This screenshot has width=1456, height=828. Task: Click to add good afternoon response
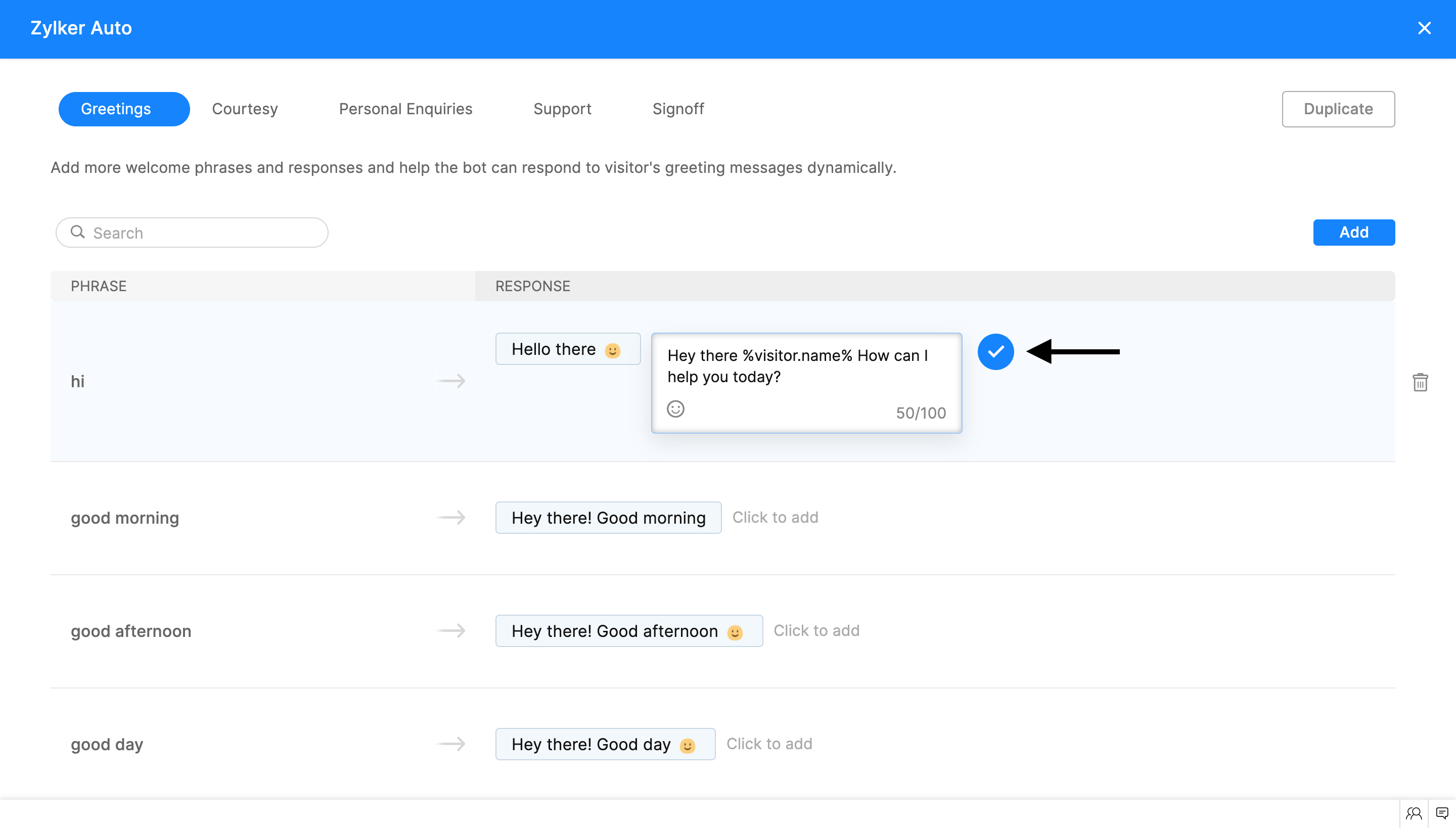coord(816,630)
